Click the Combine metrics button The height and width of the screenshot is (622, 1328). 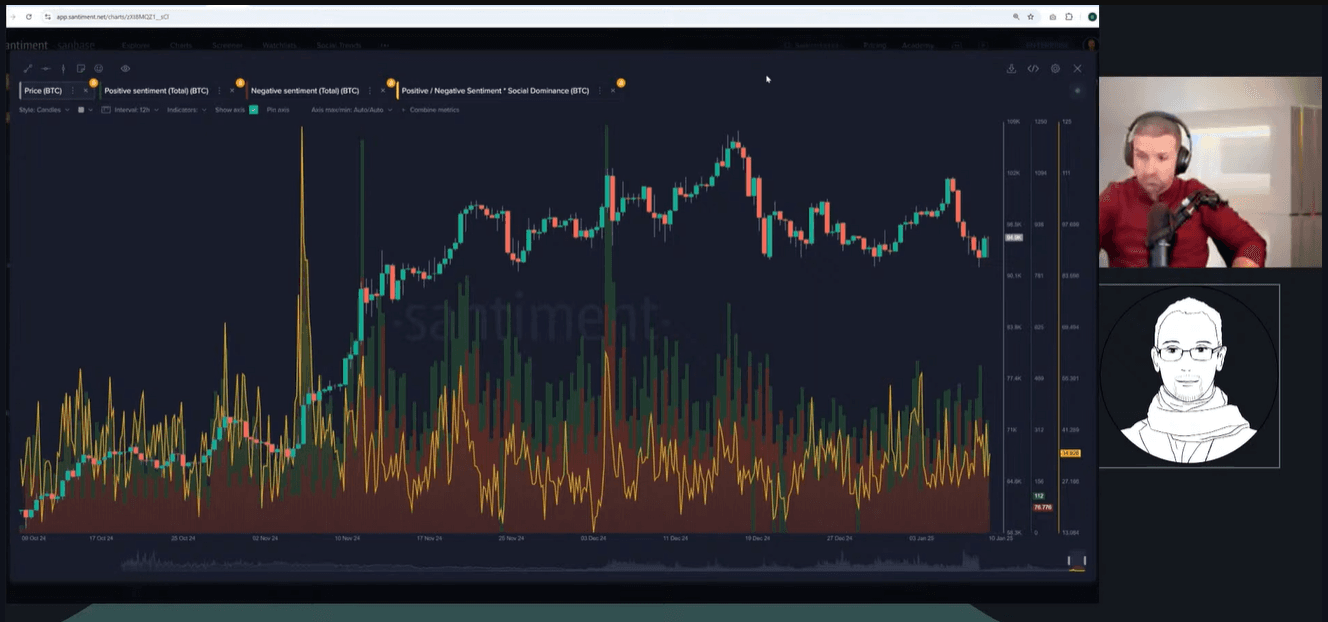pos(434,110)
